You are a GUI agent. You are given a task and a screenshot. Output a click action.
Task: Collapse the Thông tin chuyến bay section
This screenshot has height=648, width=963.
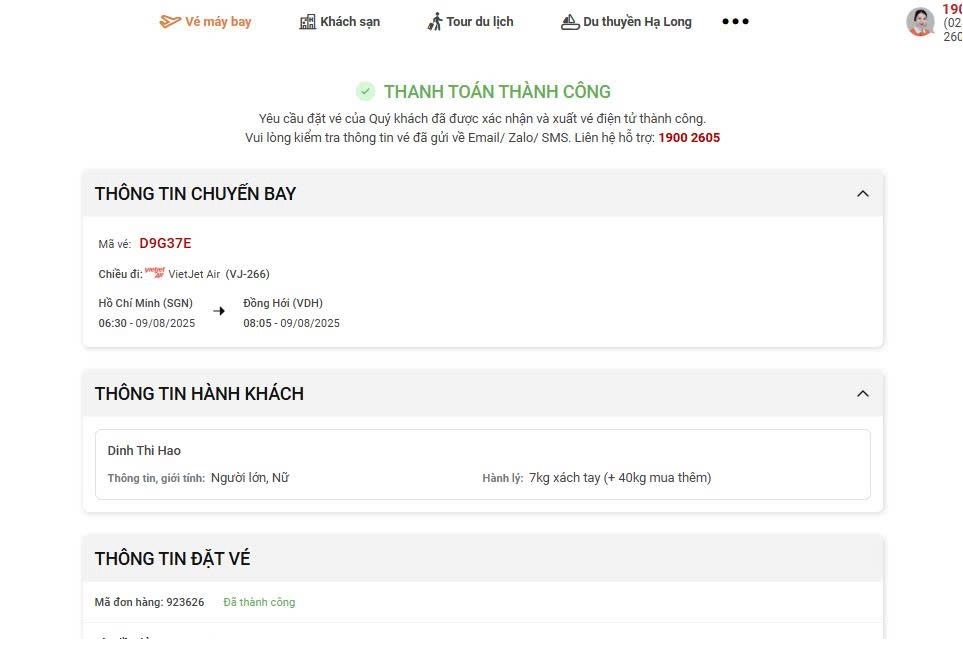863,193
